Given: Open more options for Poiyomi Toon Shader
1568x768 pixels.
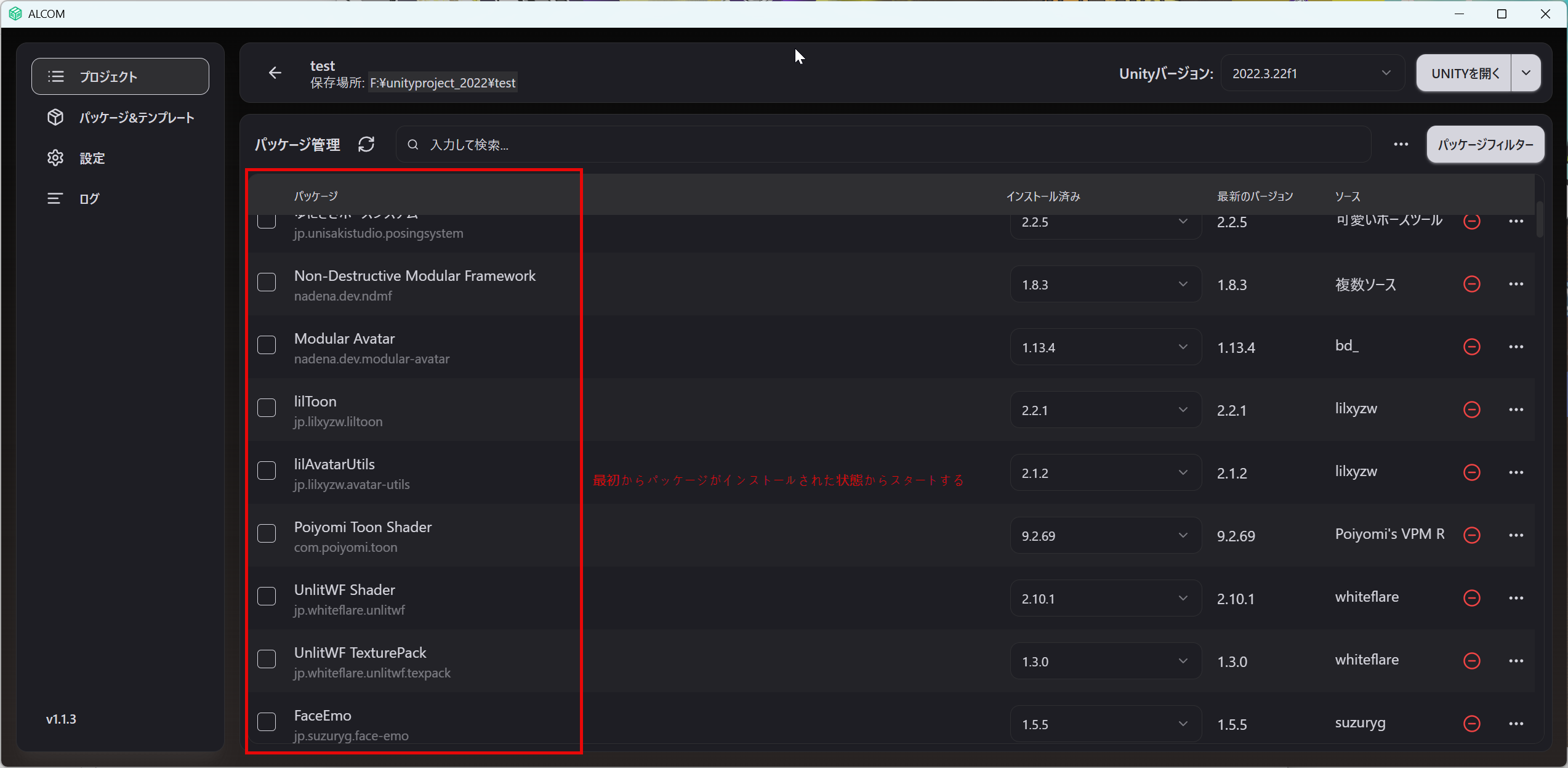Looking at the screenshot, I should coord(1516,535).
